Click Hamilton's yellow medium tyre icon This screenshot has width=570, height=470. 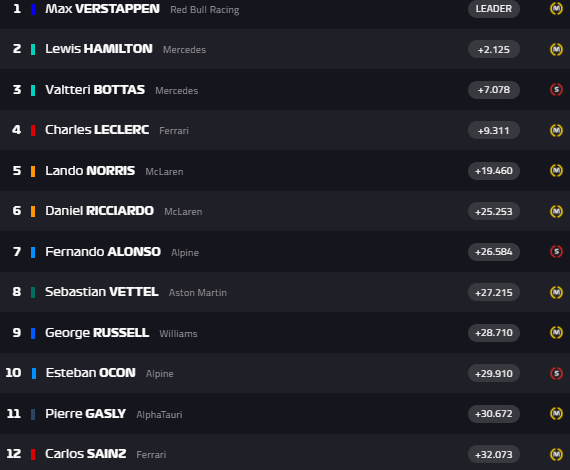556,49
